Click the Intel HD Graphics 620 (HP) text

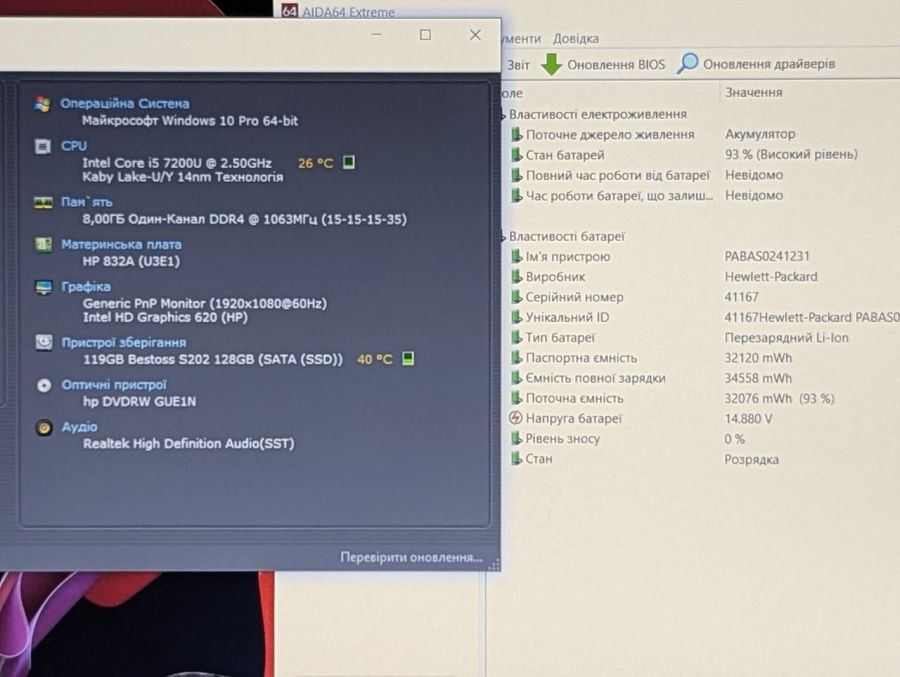point(165,318)
